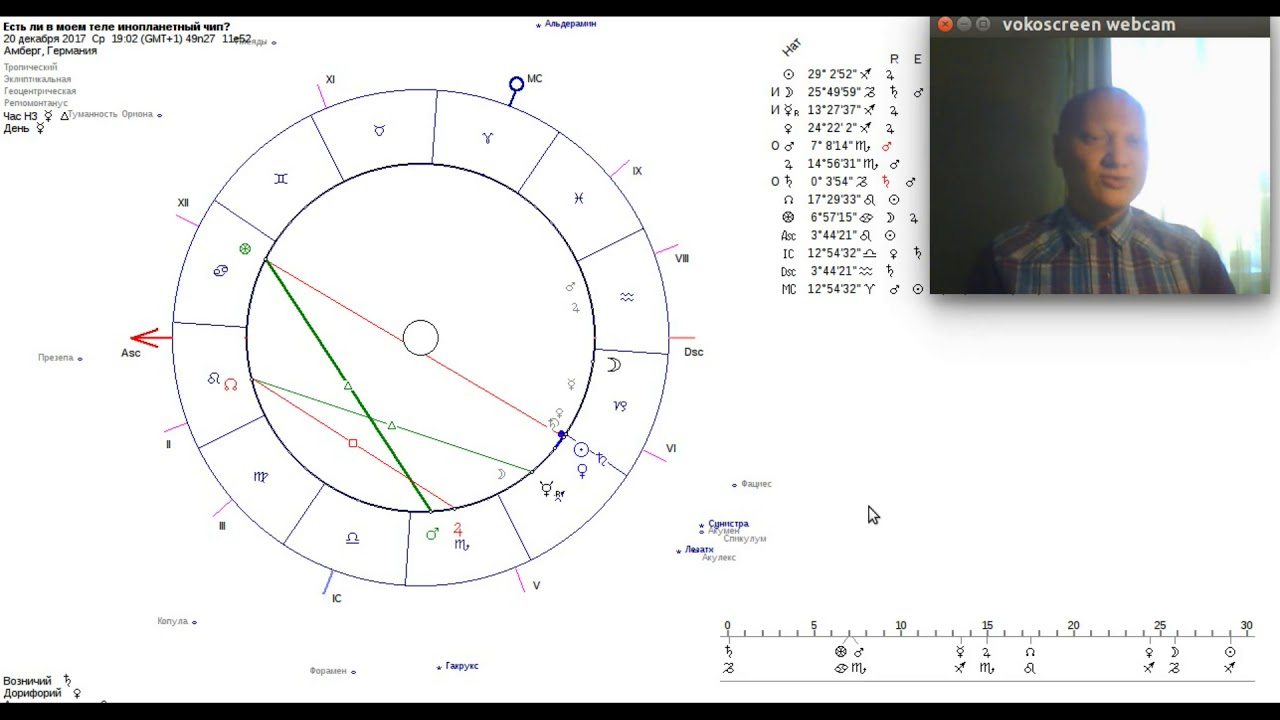
Task: Select the Saturn symbol beside the Sun
Action: [x=601, y=461]
